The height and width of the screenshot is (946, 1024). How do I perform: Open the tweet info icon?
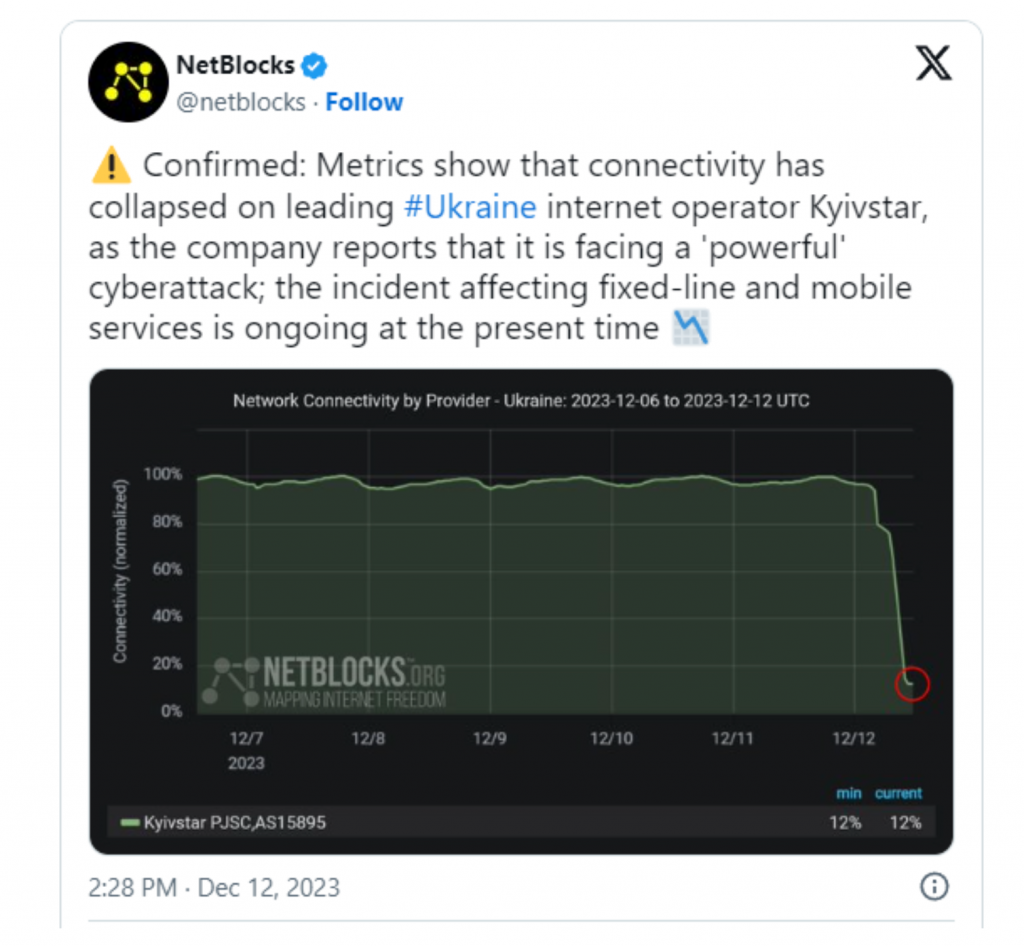coord(933,887)
